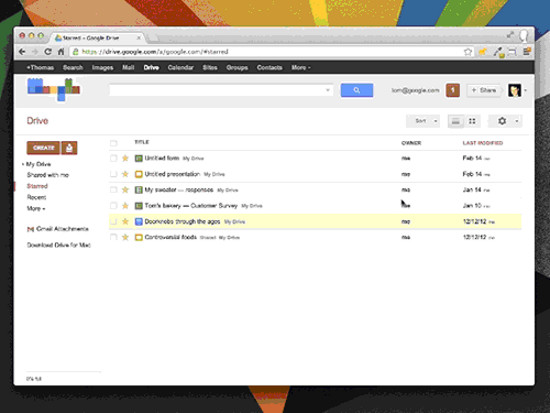Check the box for Doorknobs through the ages

click(x=113, y=221)
